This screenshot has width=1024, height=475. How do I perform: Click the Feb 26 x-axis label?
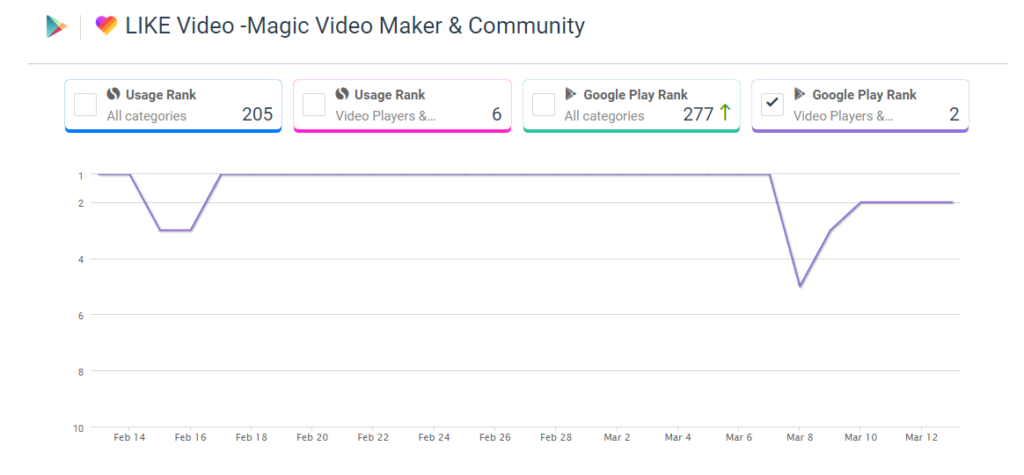click(x=495, y=438)
